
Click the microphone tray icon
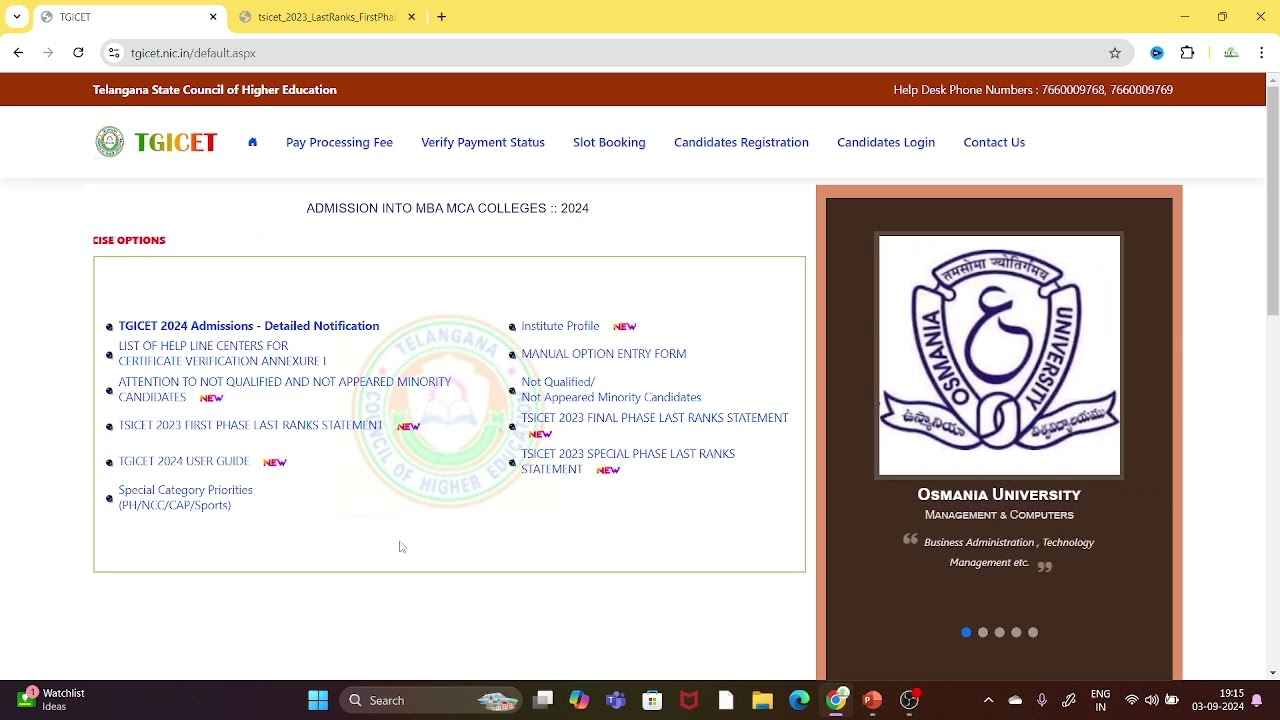[x=1042, y=700]
